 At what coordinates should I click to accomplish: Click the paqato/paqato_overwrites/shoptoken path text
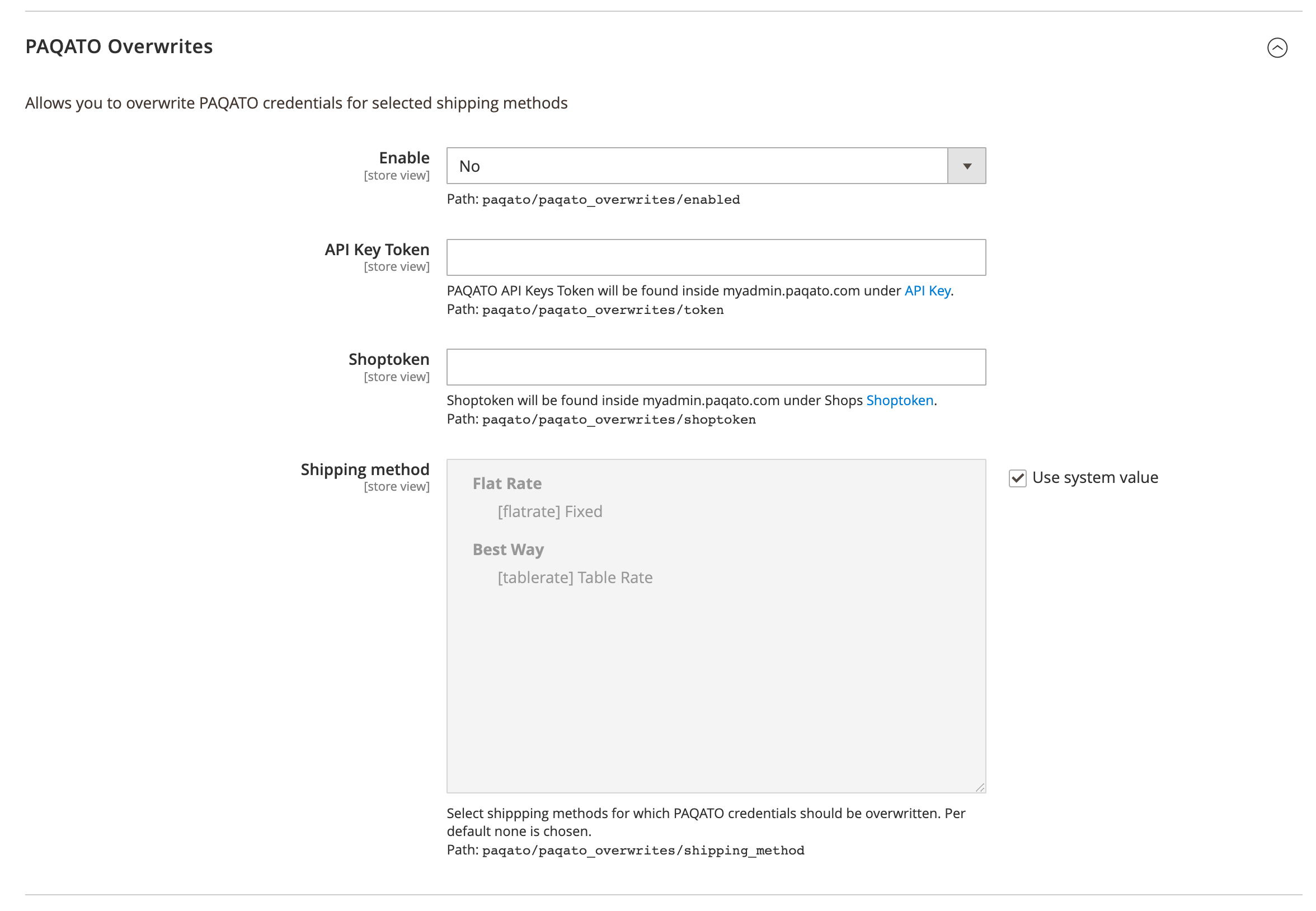pos(619,420)
